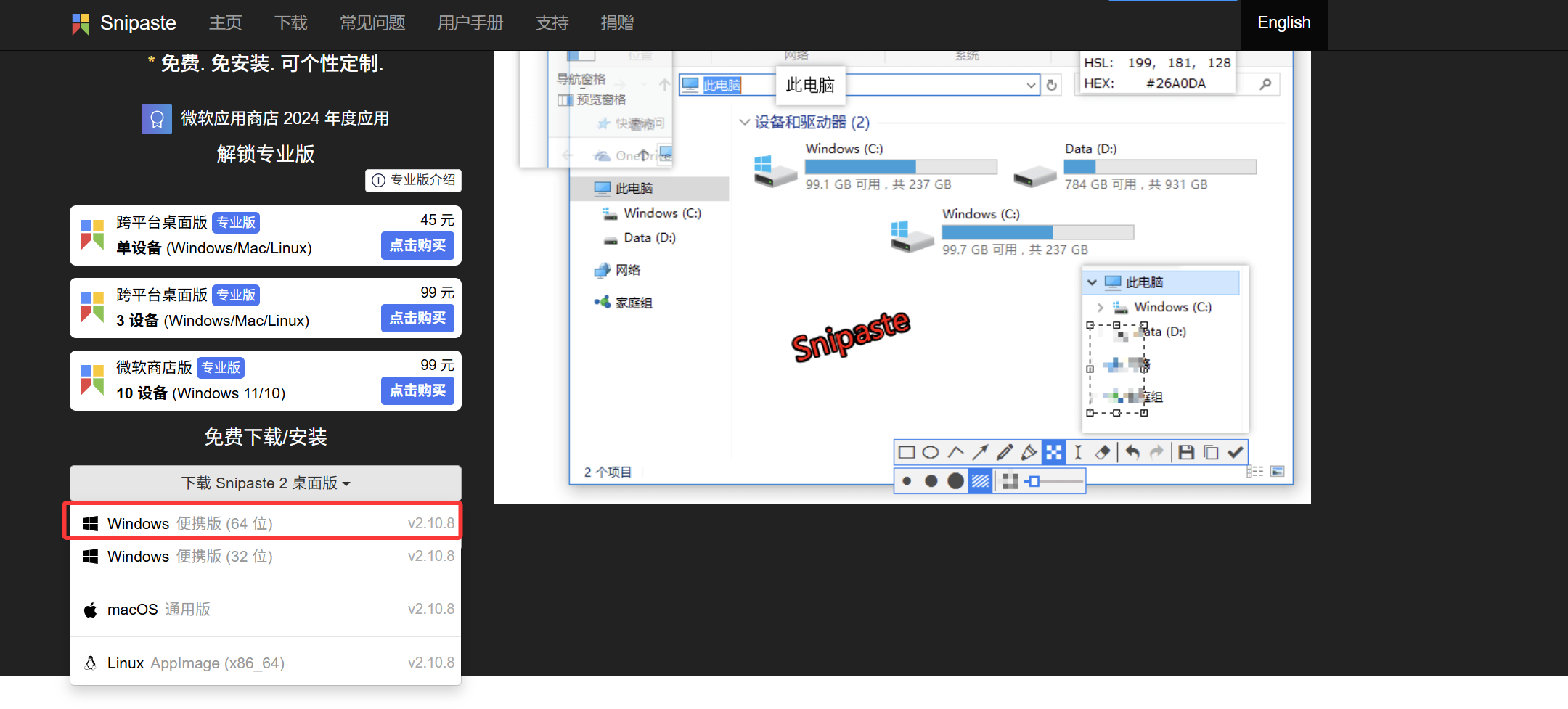1568x709 pixels.
Task: Click the large icons view icon in the status bar
Action: (x=1278, y=472)
